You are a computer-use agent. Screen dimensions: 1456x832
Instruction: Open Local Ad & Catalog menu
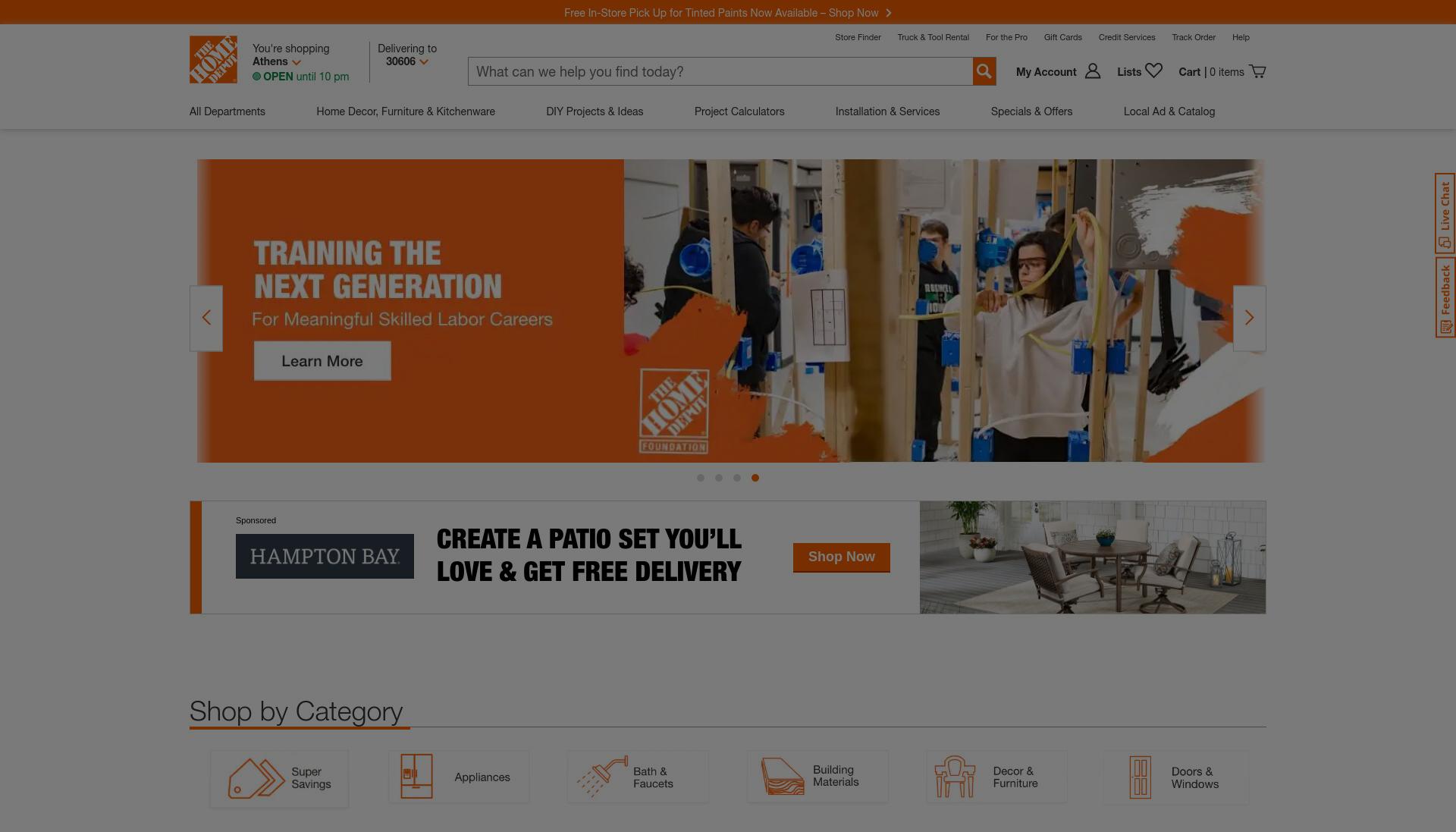(1169, 111)
